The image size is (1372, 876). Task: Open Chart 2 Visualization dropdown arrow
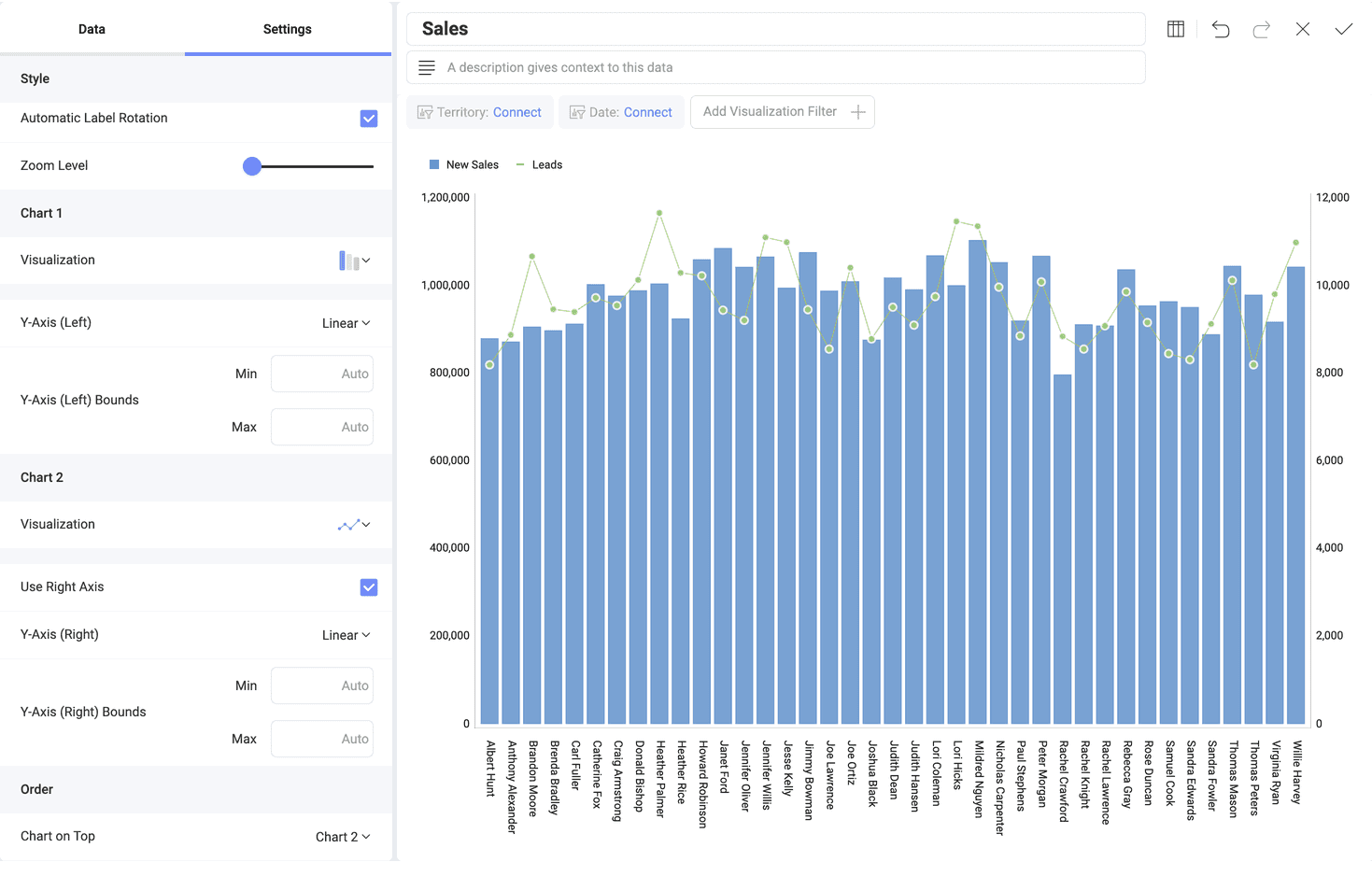tap(366, 525)
